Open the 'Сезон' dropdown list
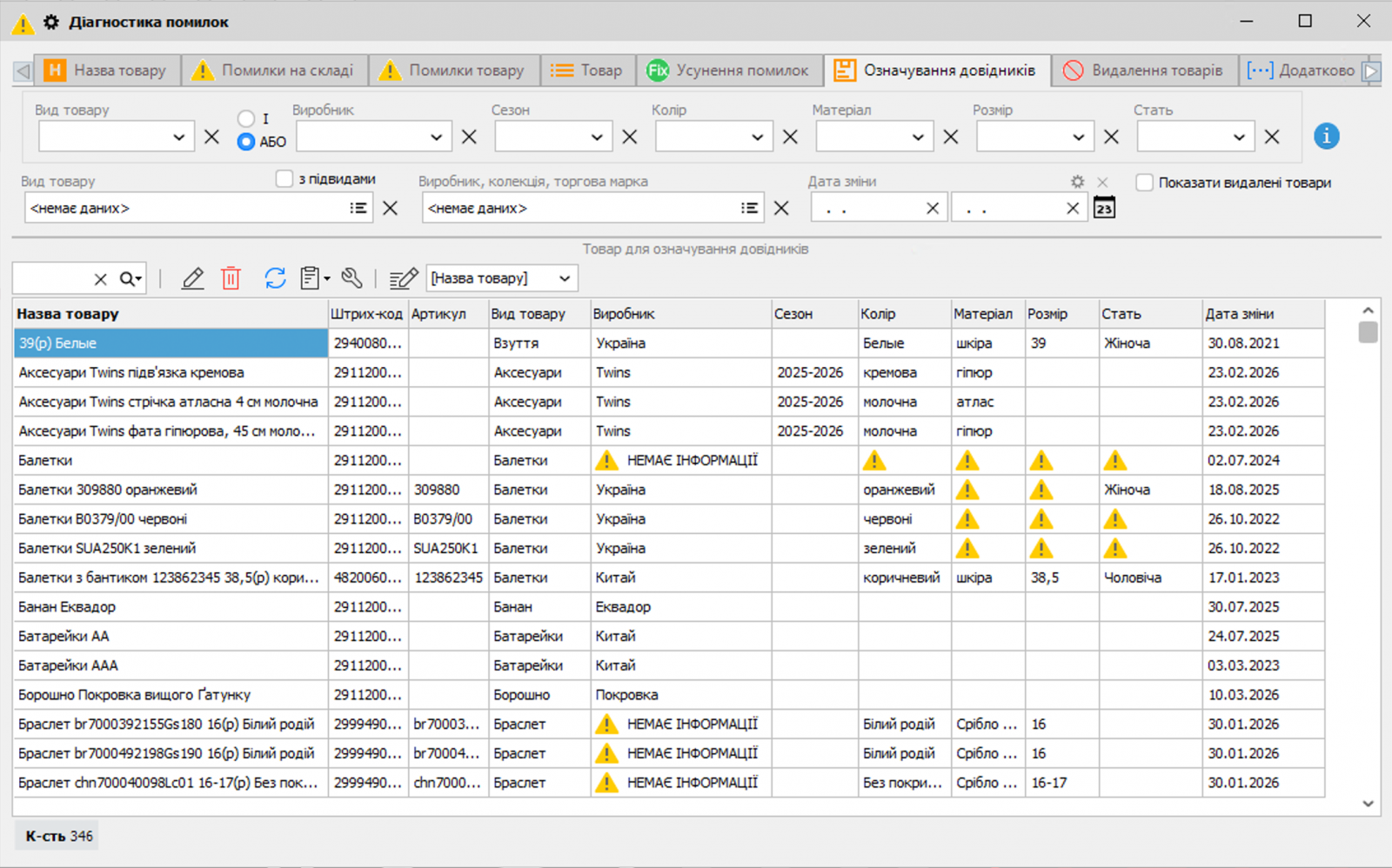Screen dimensions: 1392x868 [x=597, y=137]
